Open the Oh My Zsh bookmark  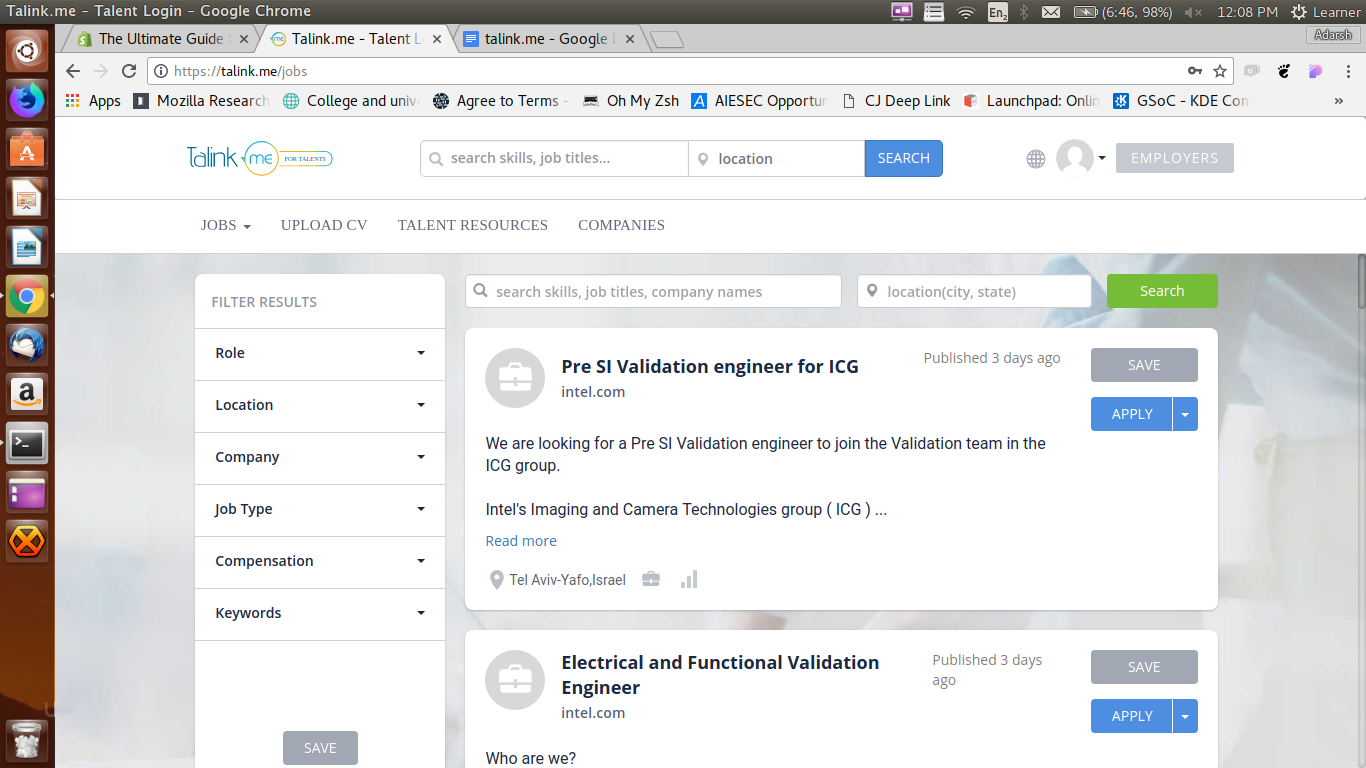tap(631, 101)
